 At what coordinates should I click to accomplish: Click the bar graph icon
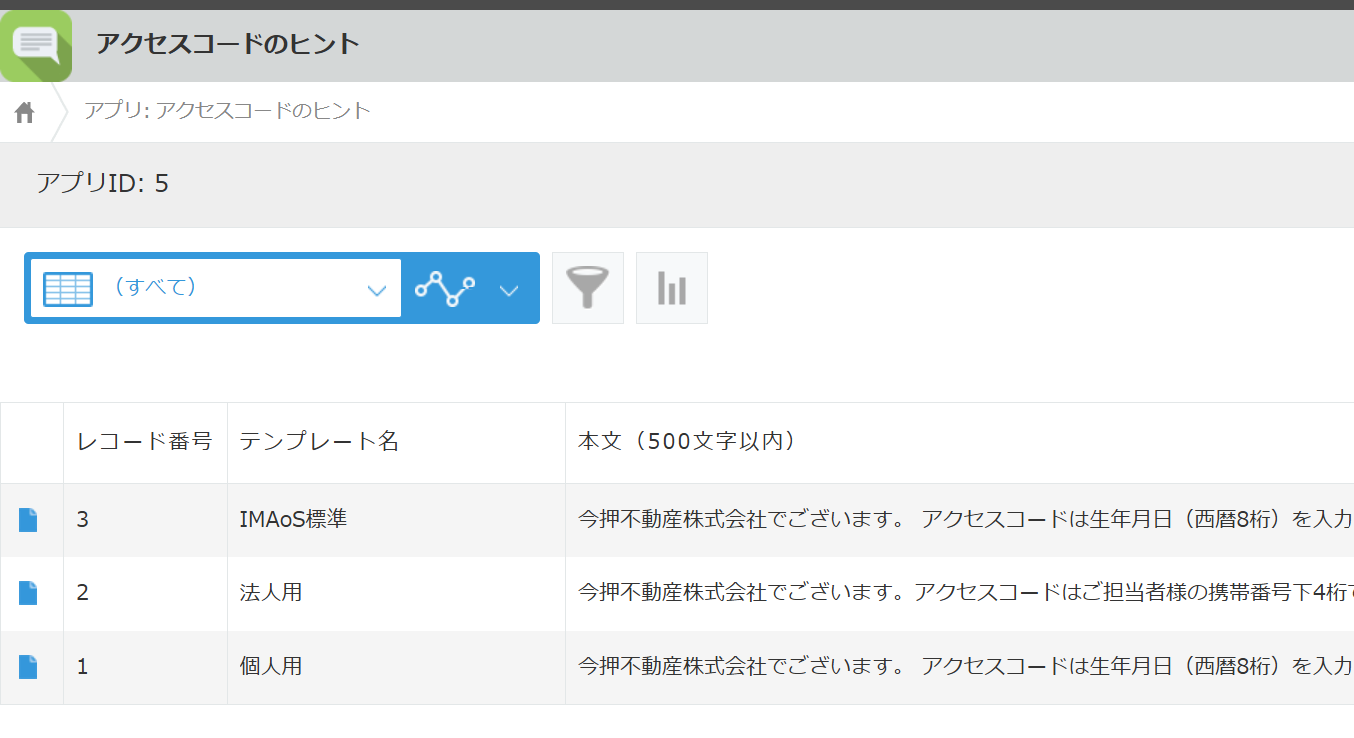click(x=671, y=288)
